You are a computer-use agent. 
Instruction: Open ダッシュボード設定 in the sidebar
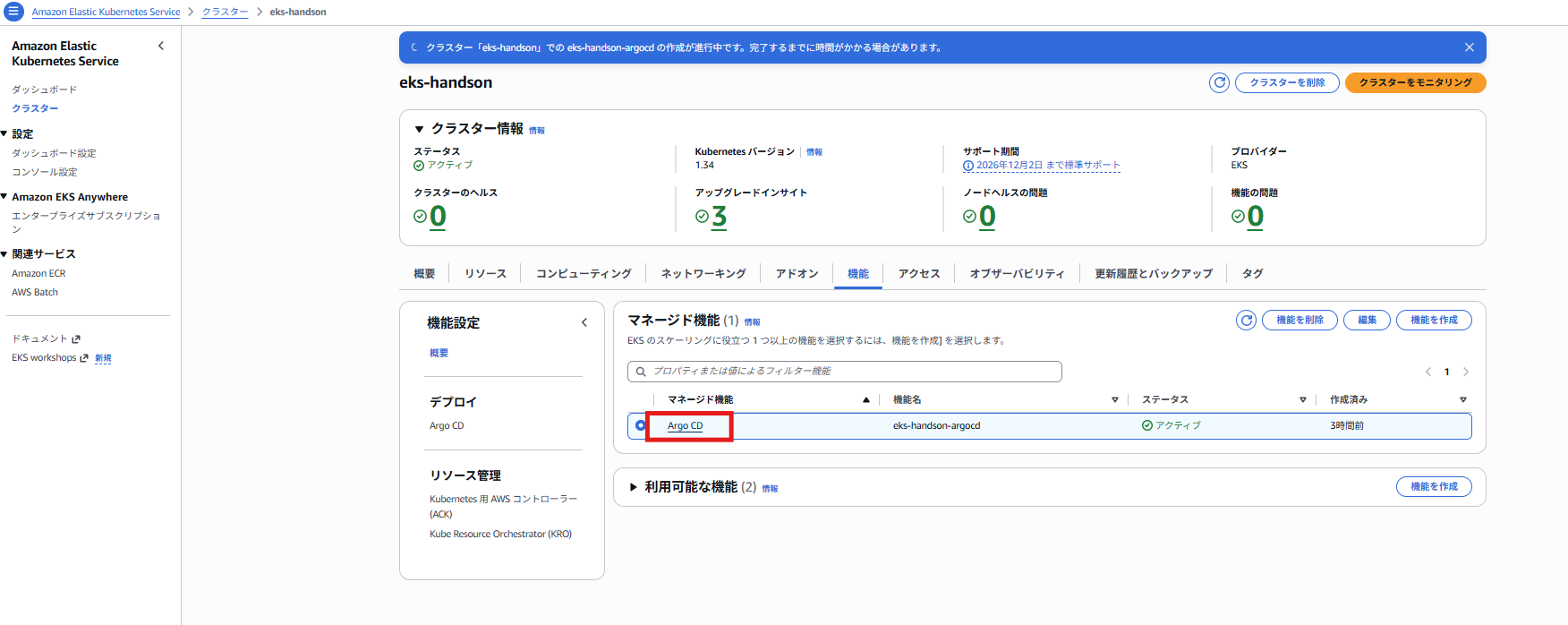[54, 153]
